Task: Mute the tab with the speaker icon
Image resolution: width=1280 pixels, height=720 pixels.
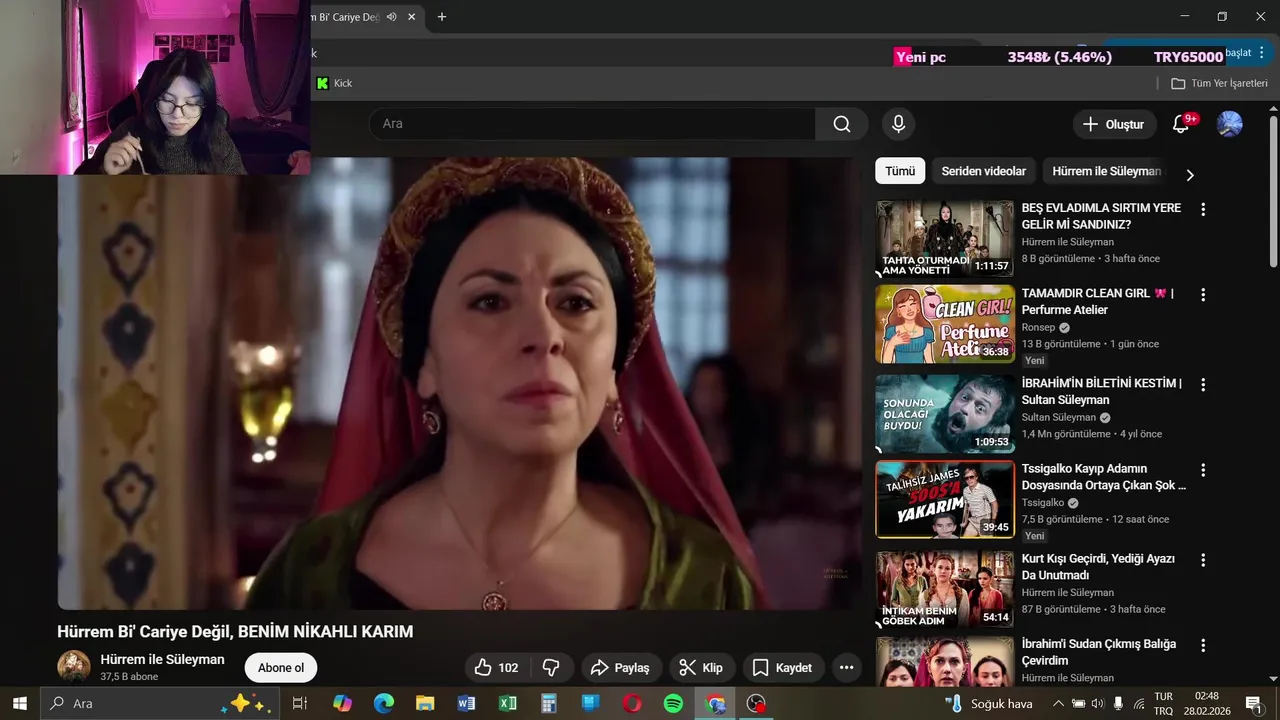Action: click(x=391, y=17)
